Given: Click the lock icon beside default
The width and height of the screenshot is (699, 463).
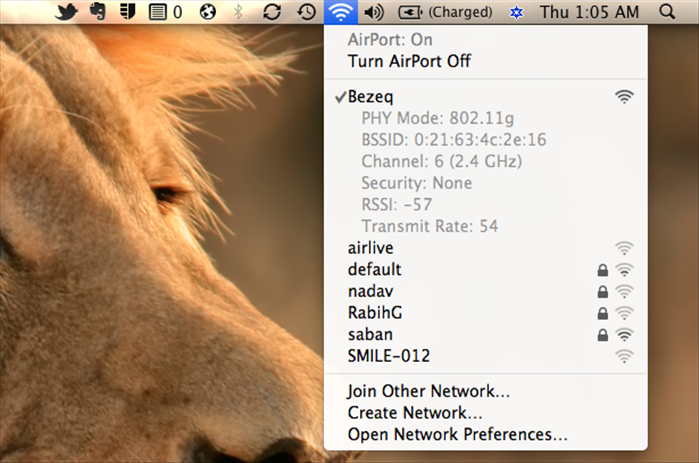Looking at the screenshot, I should tap(603, 270).
